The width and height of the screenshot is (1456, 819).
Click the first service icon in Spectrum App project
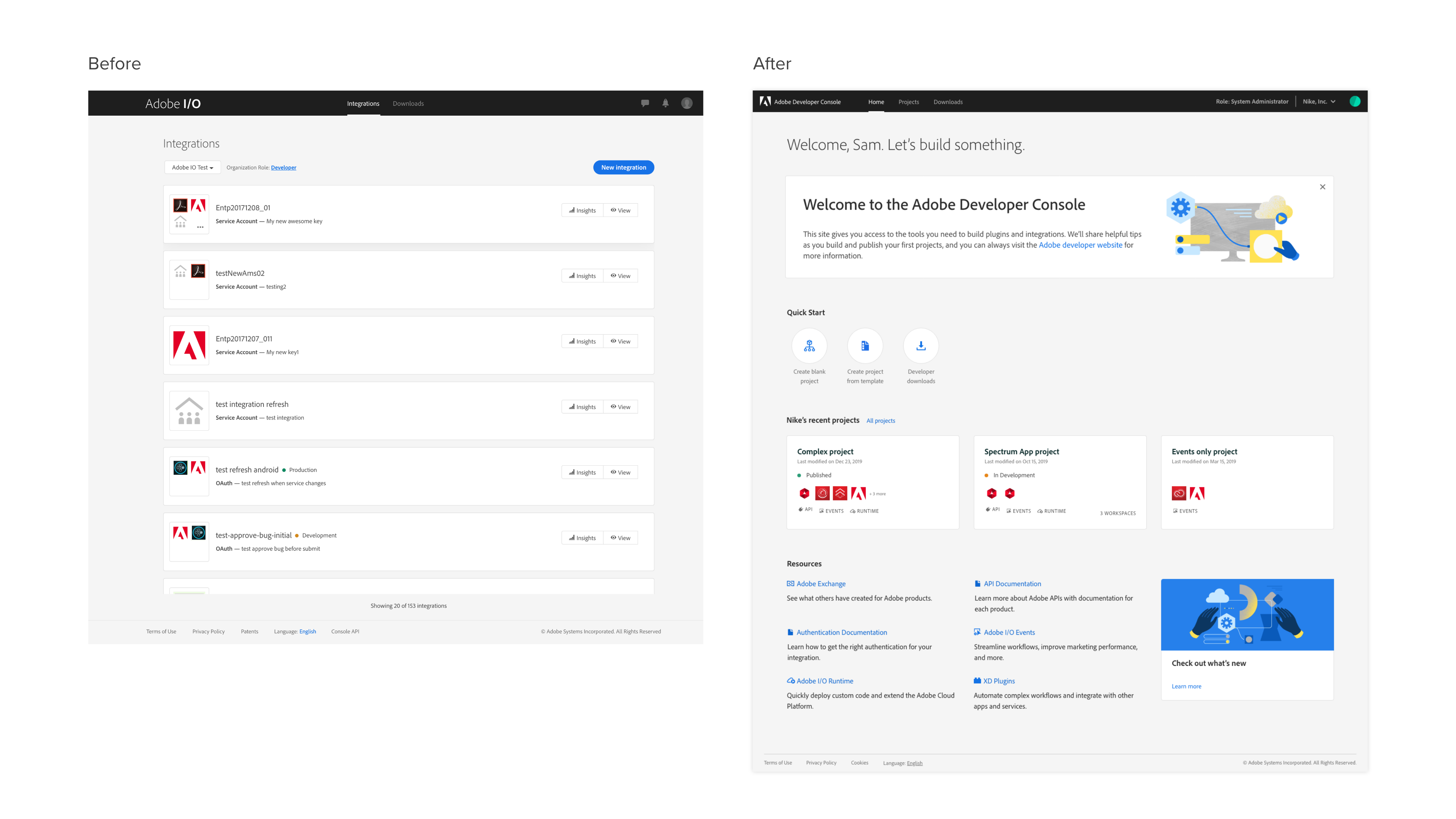[x=992, y=493]
